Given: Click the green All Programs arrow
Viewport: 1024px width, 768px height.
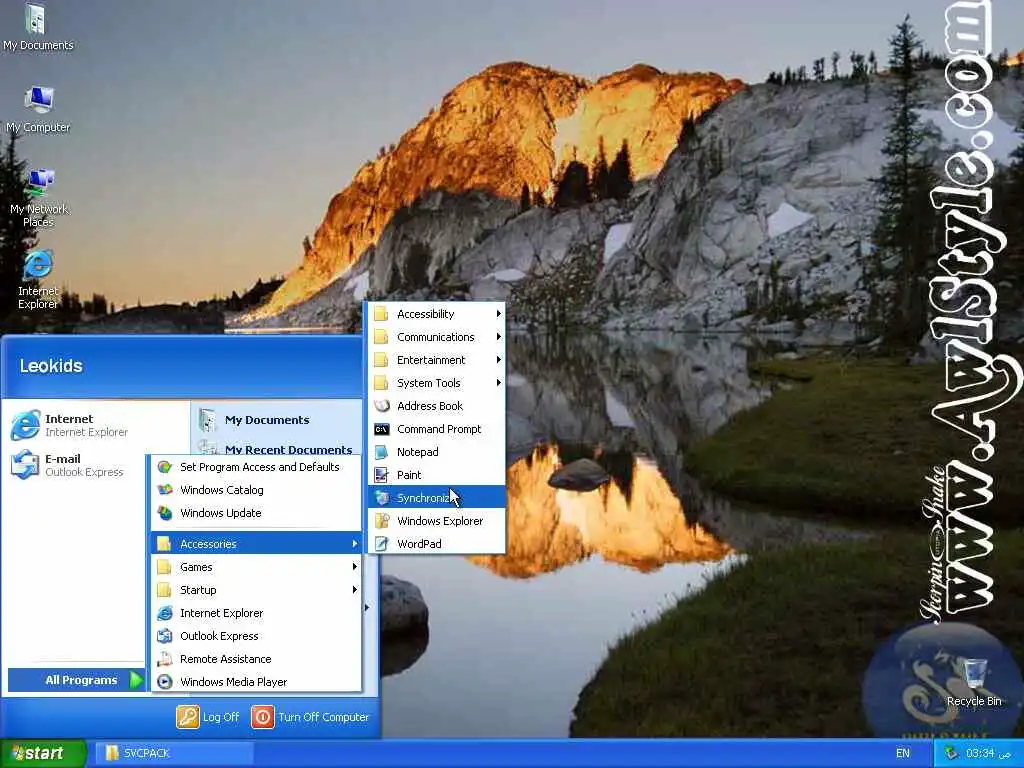Looking at the screenshot, I should 136,680.
